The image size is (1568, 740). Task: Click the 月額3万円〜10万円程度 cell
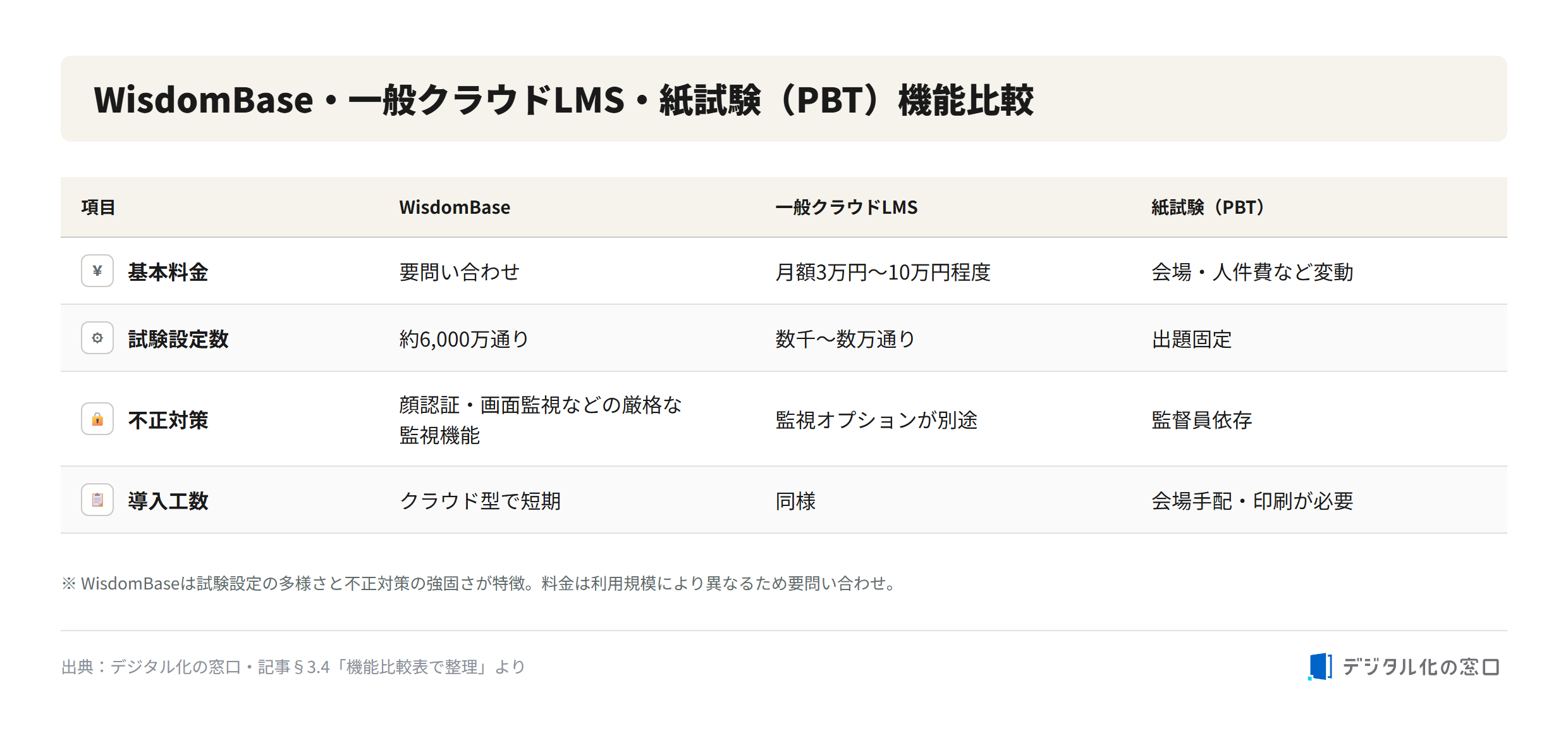click(883, 272)
